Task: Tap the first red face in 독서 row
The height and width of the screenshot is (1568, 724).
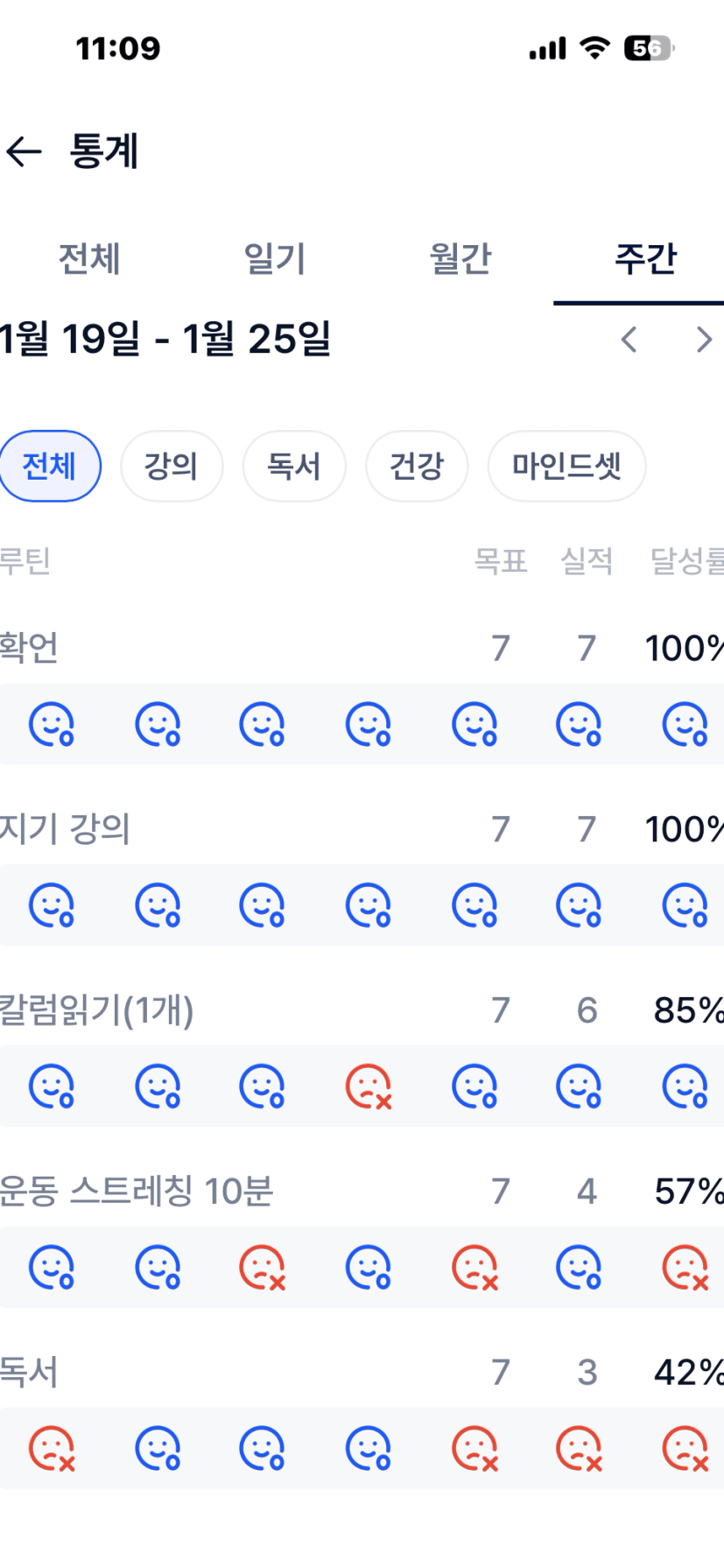Action: [52, 1449]
